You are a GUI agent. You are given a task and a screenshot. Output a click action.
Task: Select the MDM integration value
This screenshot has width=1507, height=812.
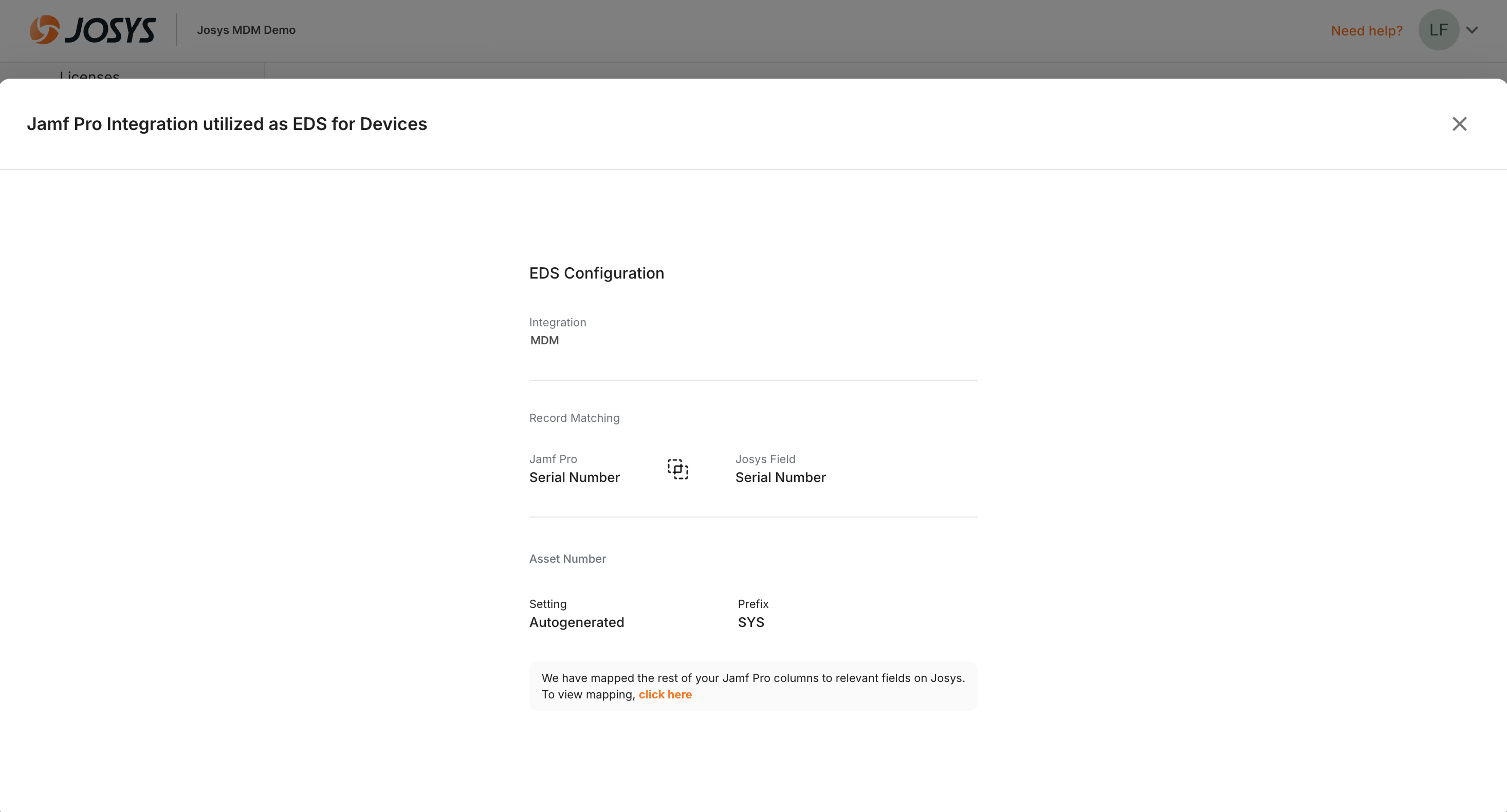click(544, 341)
